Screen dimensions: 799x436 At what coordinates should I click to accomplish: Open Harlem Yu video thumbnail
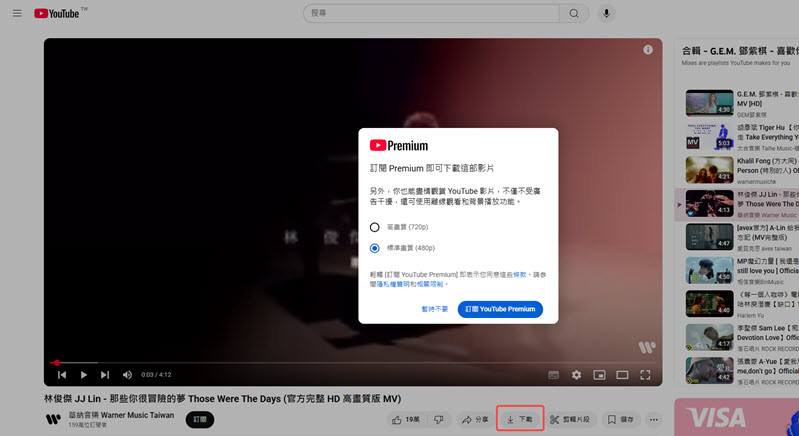tap(709, 304)
